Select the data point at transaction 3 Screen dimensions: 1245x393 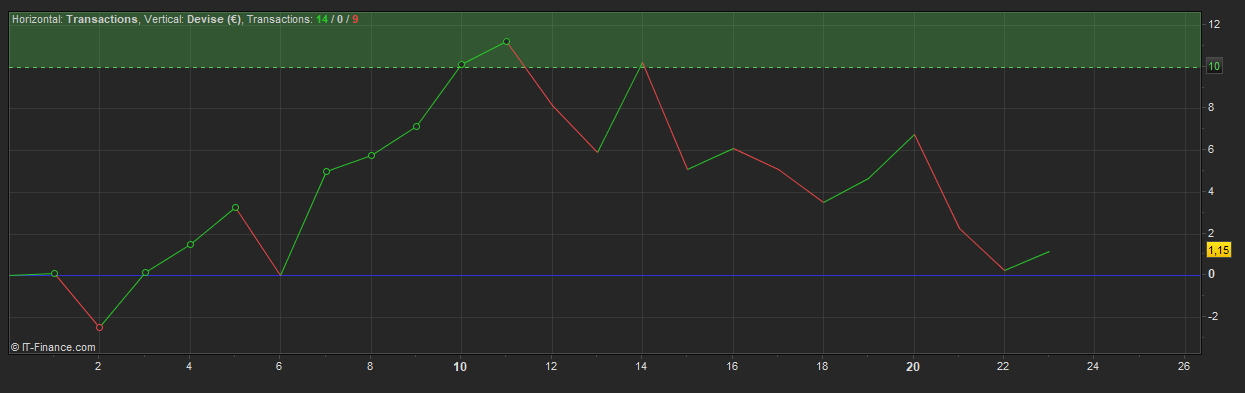[x=145, y=272]
